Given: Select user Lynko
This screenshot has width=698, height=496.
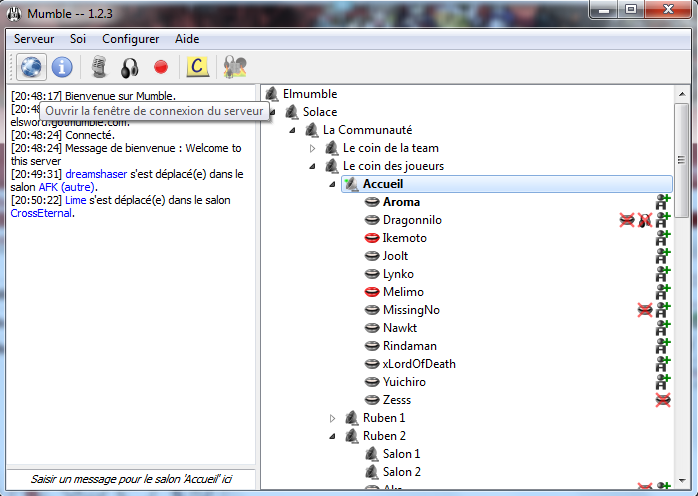Looking at the screenshot, I should (398, 274).
